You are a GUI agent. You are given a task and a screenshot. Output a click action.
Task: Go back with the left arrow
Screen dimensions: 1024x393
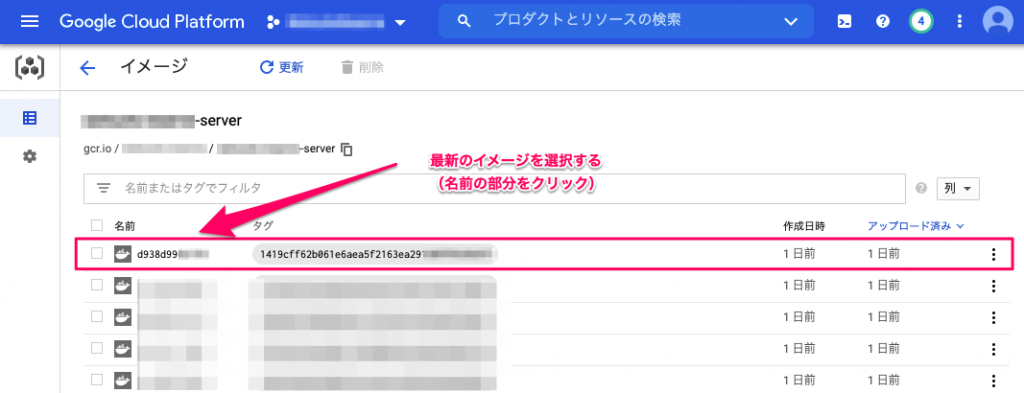tap(87, 68)
